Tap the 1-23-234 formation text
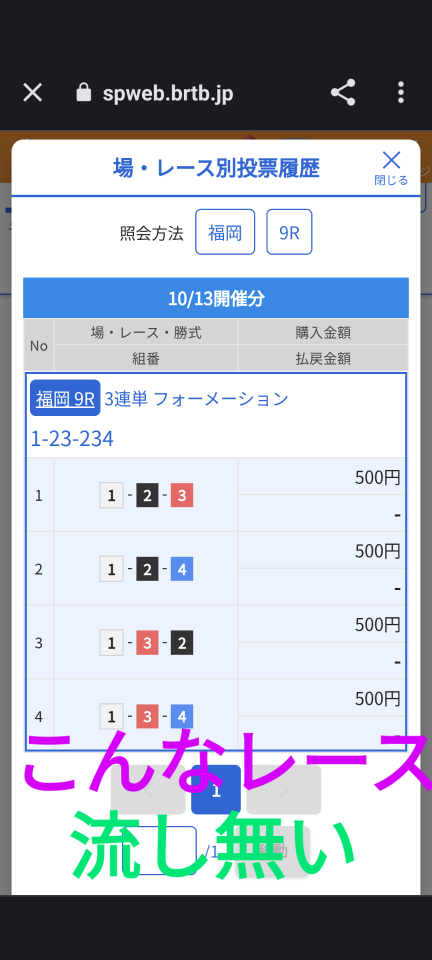The height and width of the screenshot is (960, 432). click(72, 439)
